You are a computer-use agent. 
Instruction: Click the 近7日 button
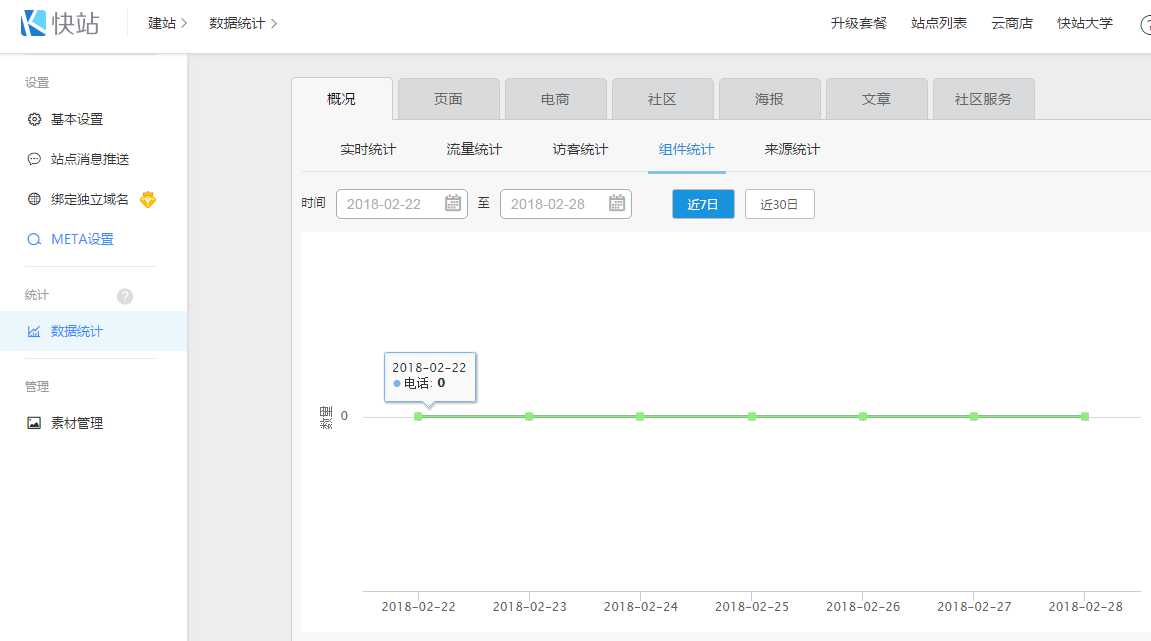pyautogui.click(x=703, y=204)
